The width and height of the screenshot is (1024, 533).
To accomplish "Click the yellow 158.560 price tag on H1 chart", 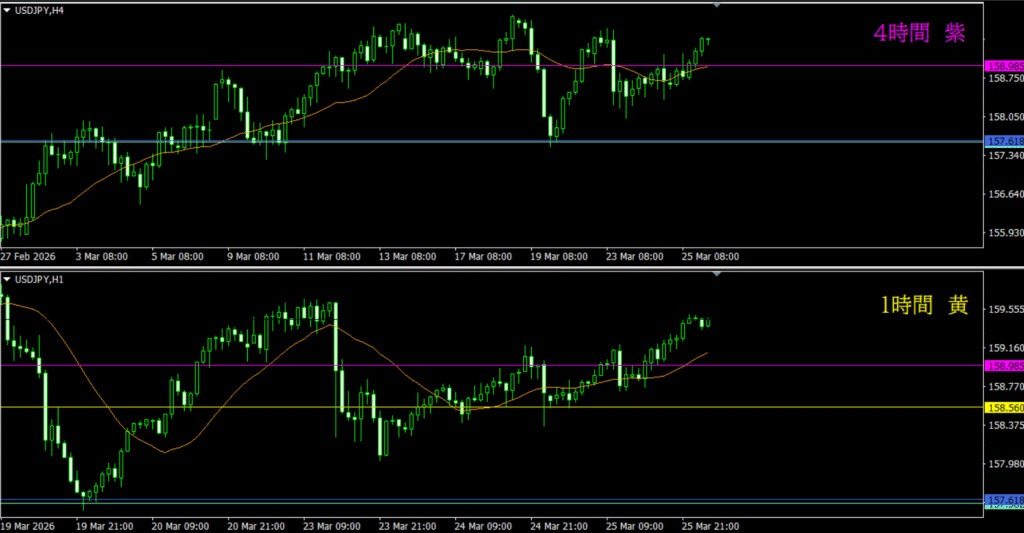I will 1004,408.
